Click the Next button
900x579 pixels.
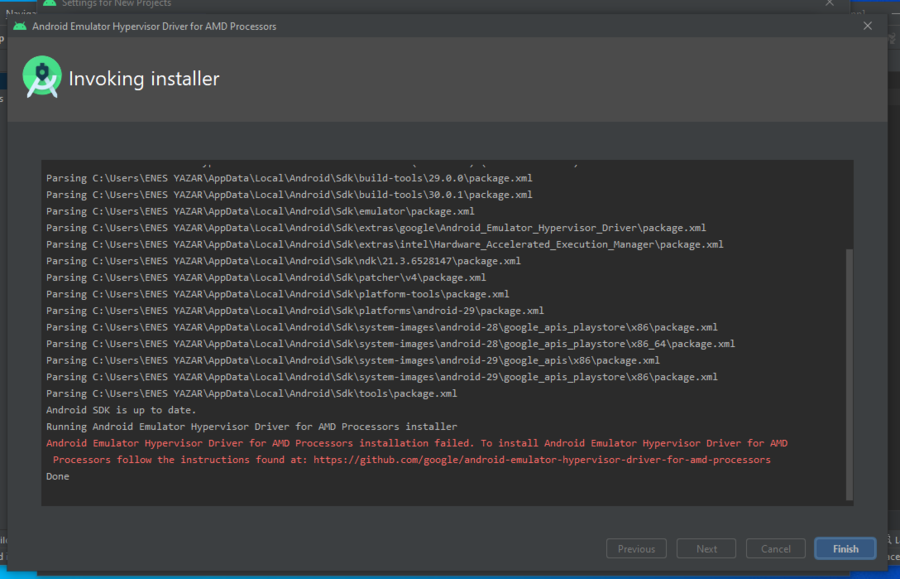click(706, 549)
